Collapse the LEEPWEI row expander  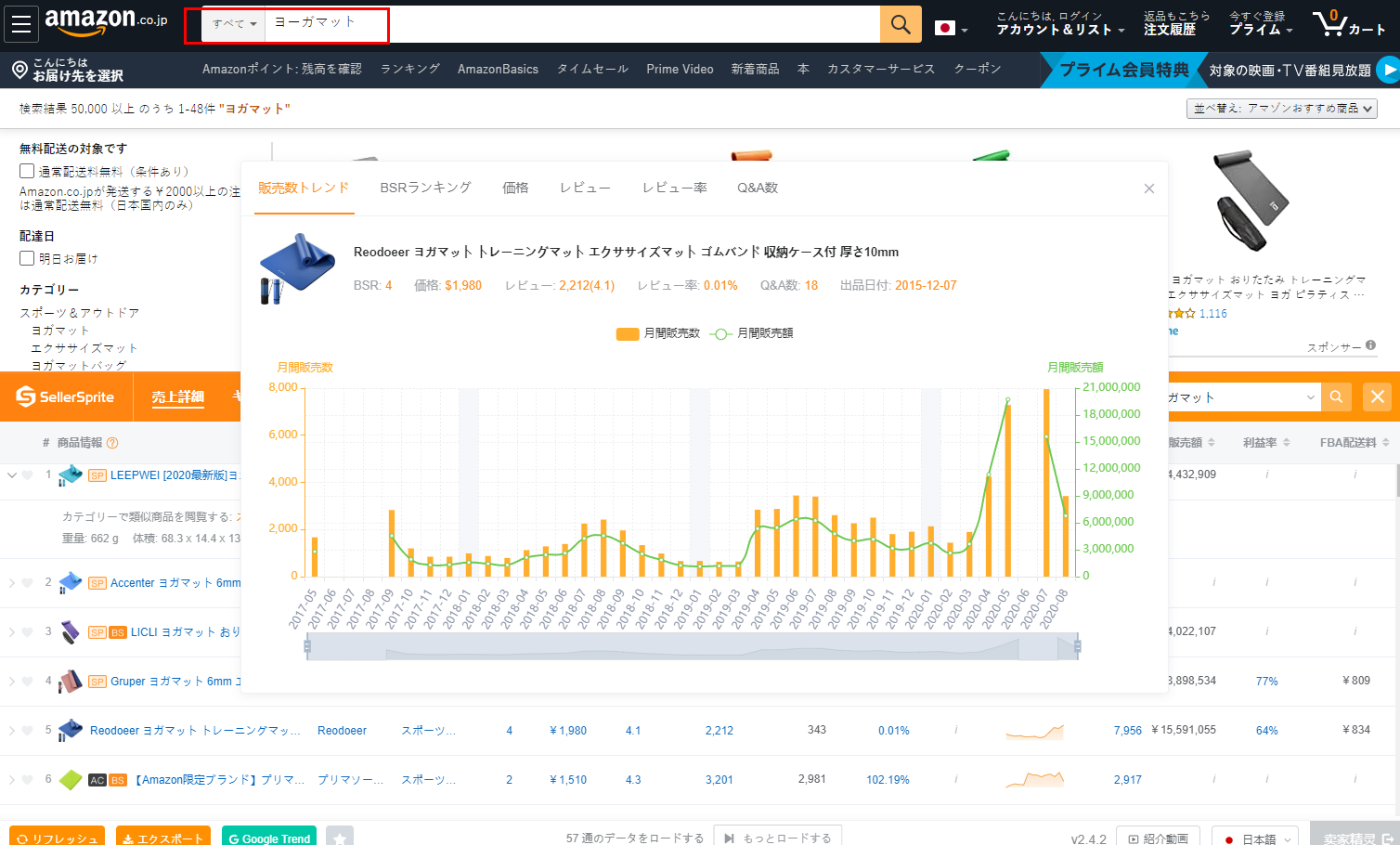[x=12, y=475]
